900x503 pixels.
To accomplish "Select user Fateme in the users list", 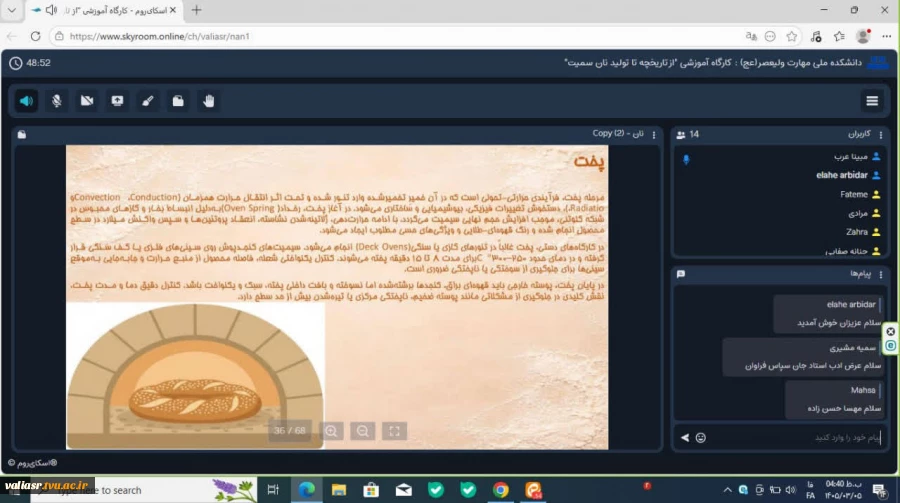I will click(x=854, y=195).
